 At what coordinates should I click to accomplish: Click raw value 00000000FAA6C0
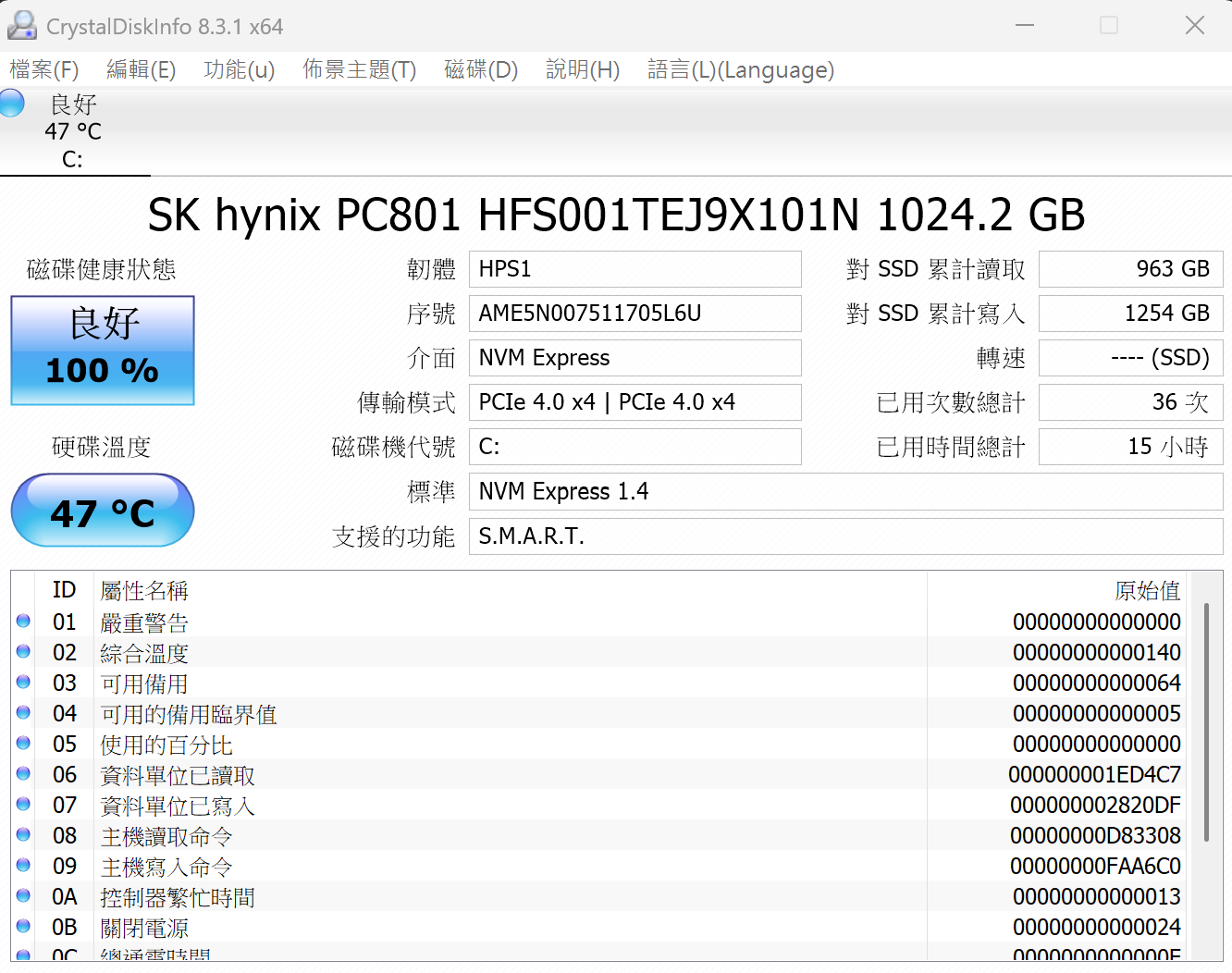click(1096, 866)
